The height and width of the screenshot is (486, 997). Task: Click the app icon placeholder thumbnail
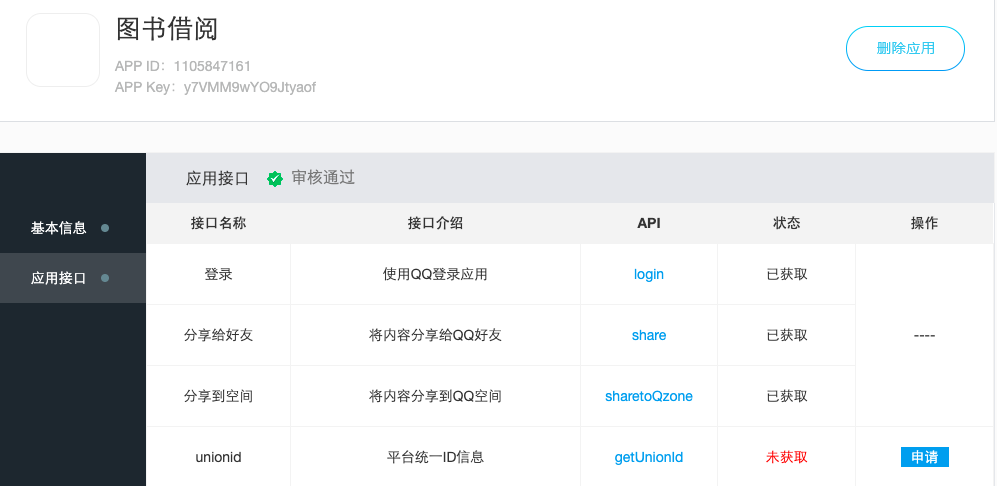pos(63,50)
